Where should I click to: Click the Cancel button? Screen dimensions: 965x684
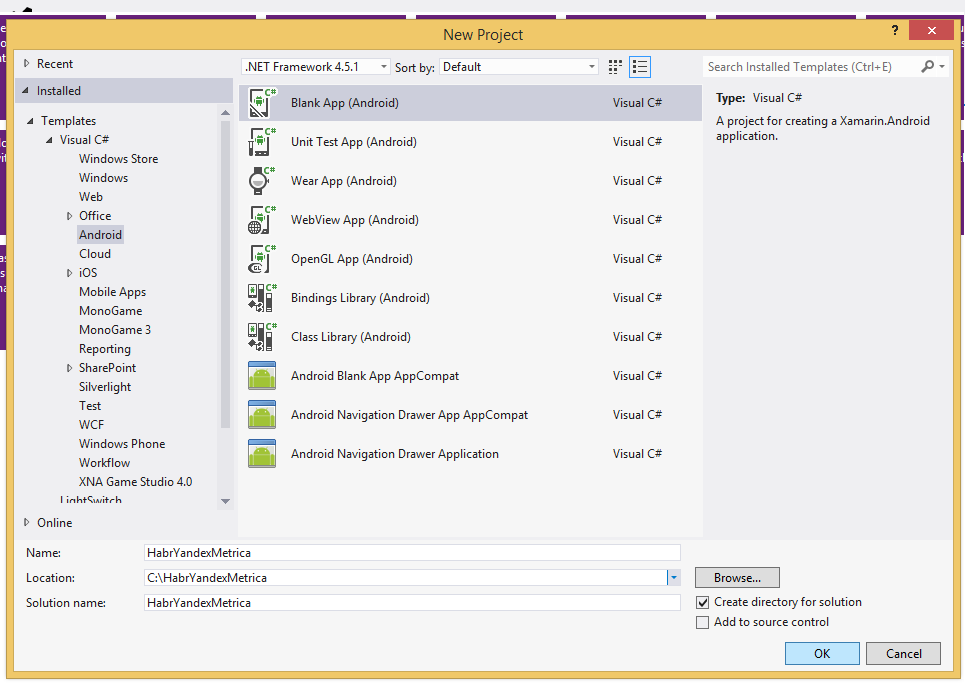903,654
